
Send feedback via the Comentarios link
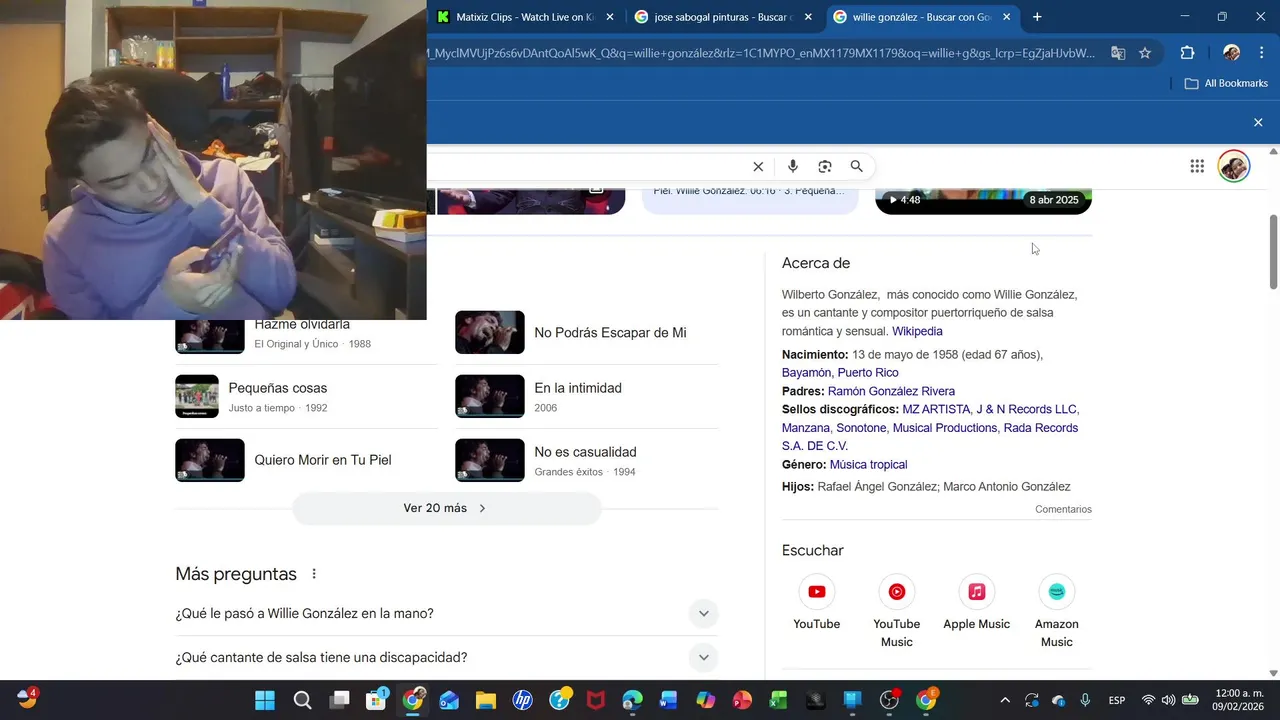click(1063, 510)
